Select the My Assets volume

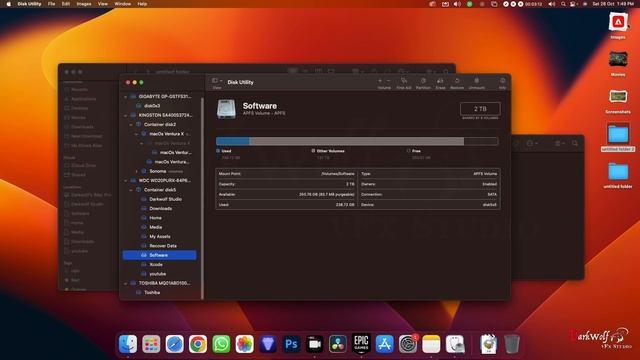click(160, 237)
